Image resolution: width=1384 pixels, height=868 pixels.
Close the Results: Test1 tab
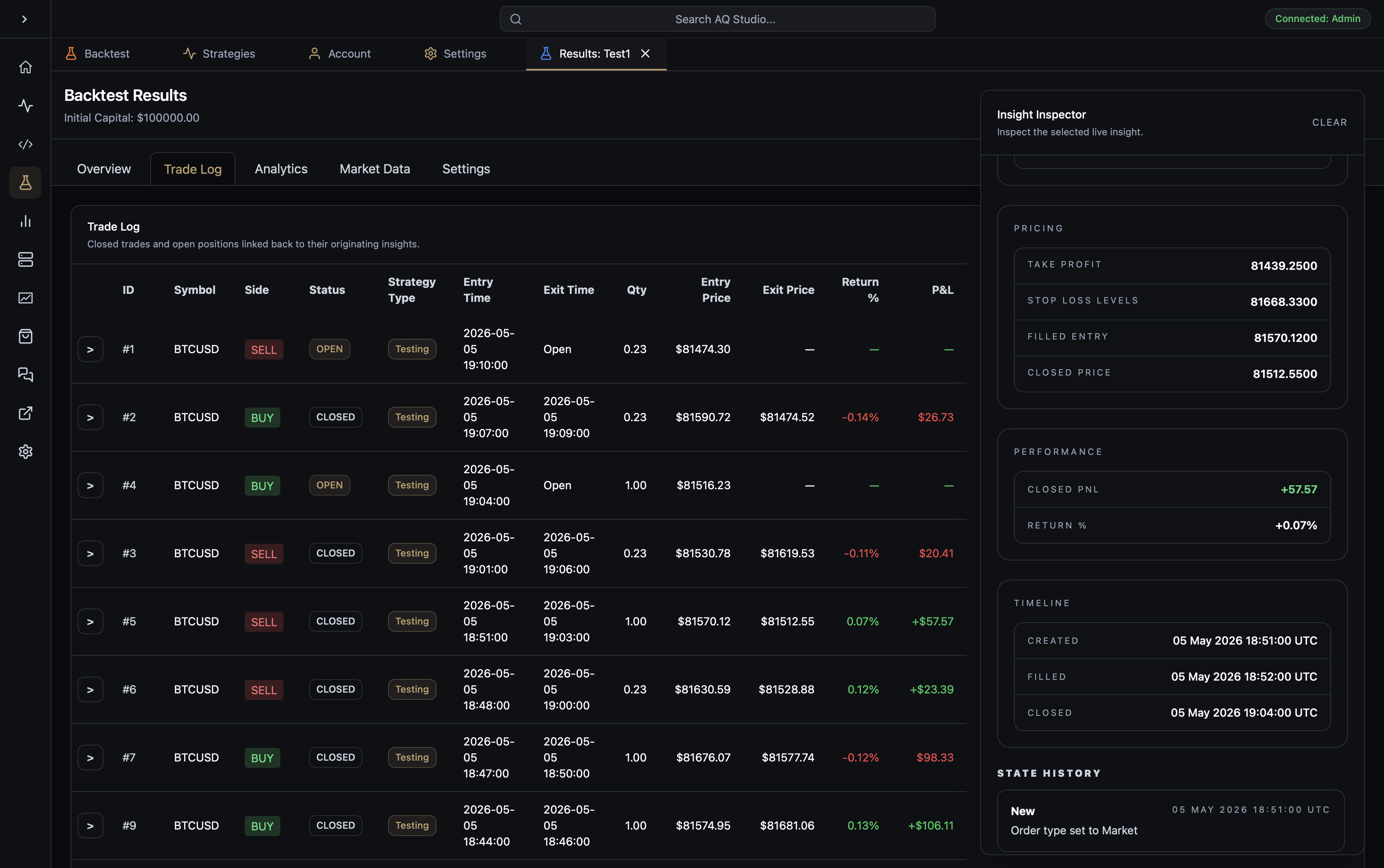[x=645, y=54]
